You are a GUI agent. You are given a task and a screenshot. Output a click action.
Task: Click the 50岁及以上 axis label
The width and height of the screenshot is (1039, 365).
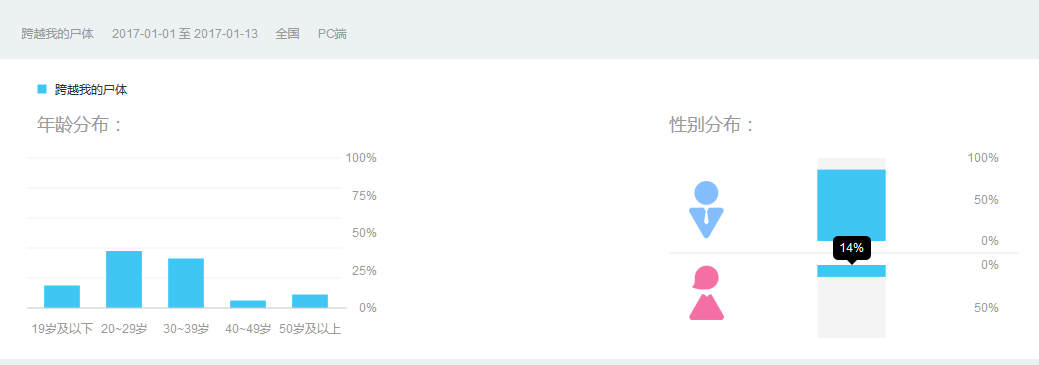coord(310,329)
